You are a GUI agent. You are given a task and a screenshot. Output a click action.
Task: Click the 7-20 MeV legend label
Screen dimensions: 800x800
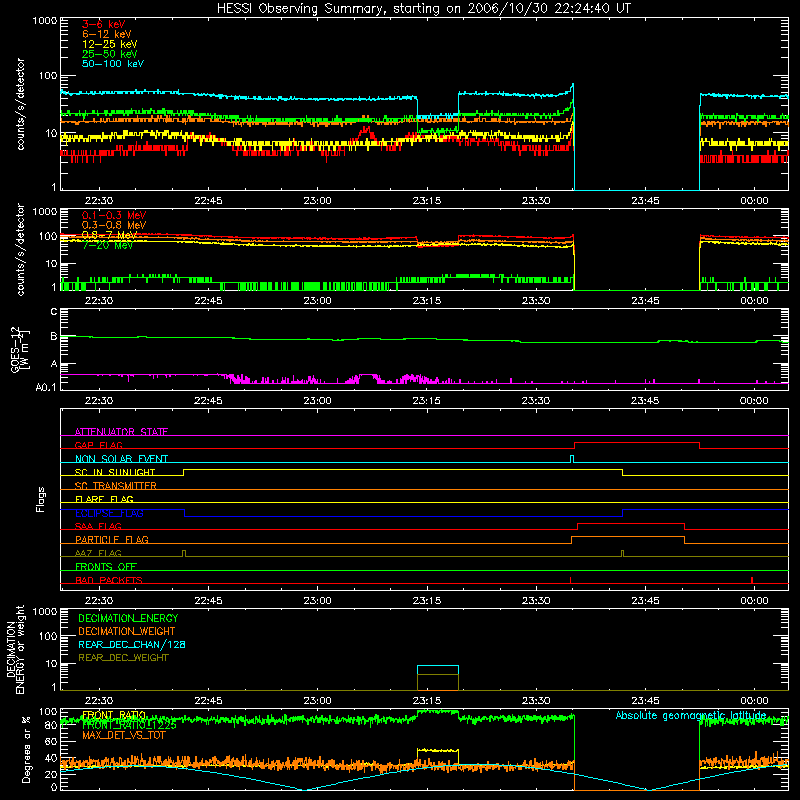107,245
